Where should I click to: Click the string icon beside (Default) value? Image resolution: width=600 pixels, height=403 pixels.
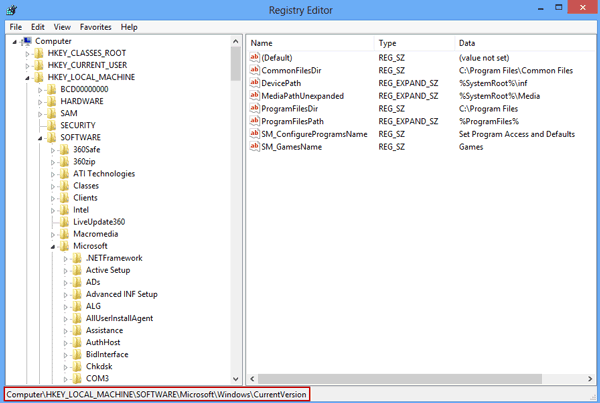pos(254,57)
